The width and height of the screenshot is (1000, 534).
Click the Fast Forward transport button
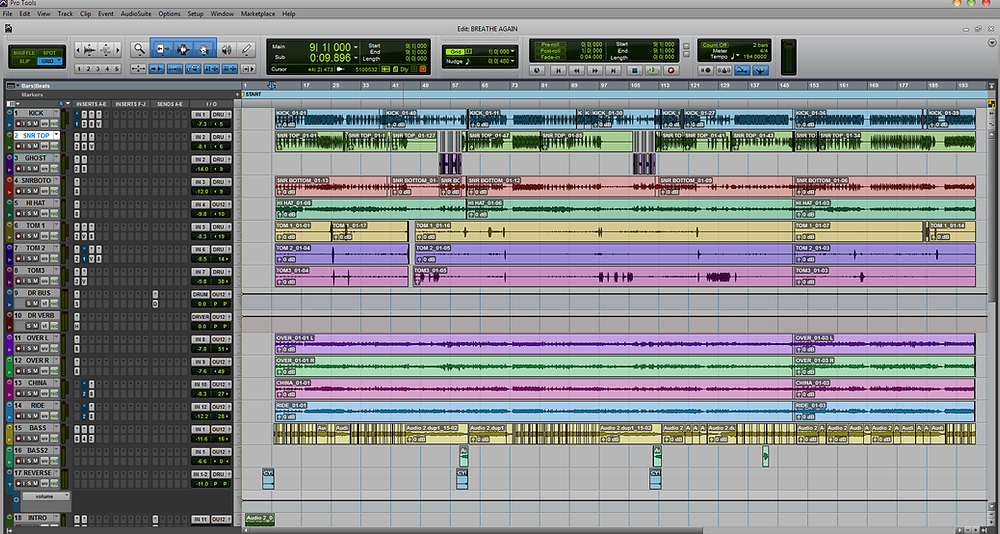pyautogui.click(x=595, y=70)
